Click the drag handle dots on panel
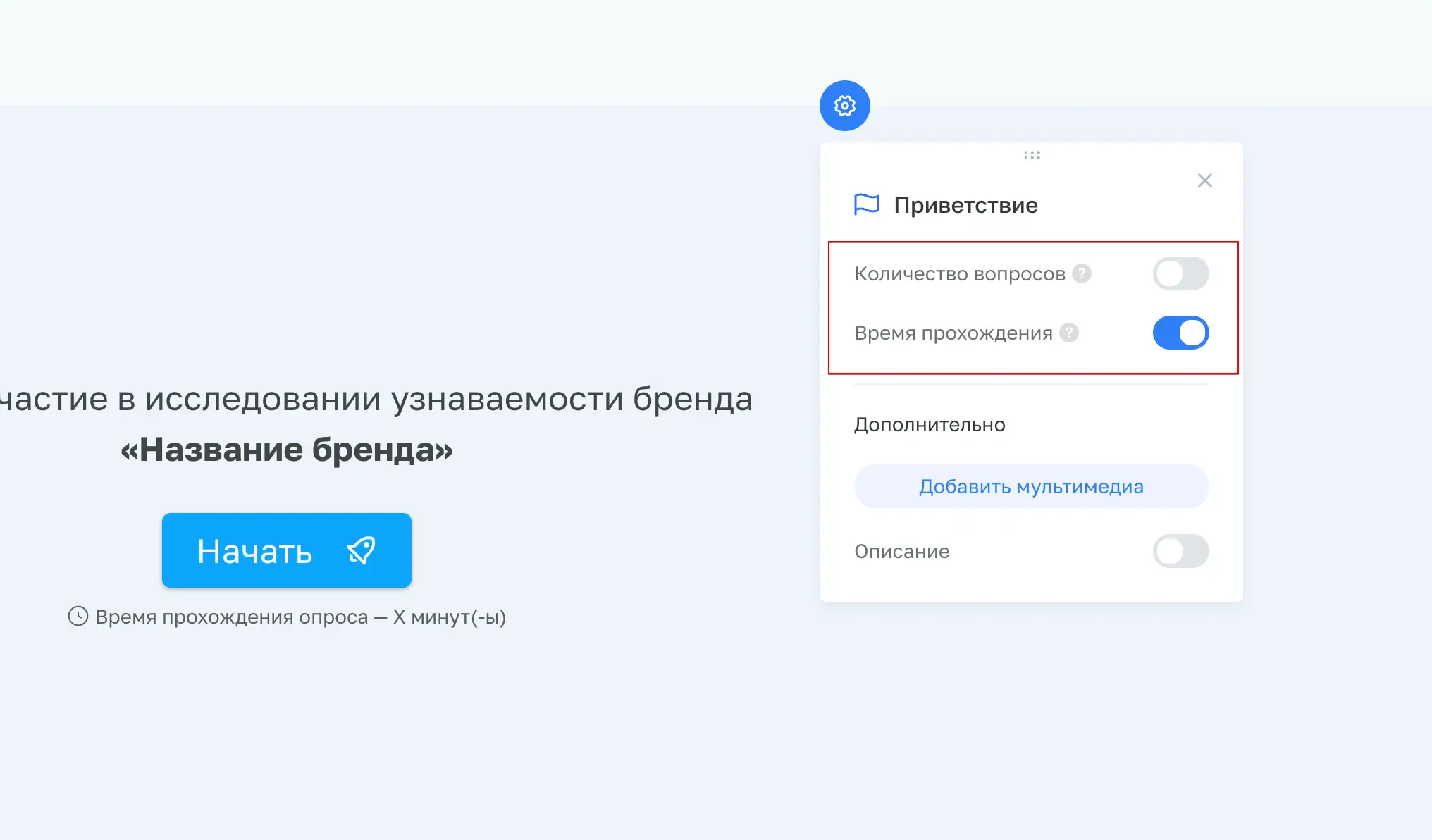 [x=1032, y=155]
